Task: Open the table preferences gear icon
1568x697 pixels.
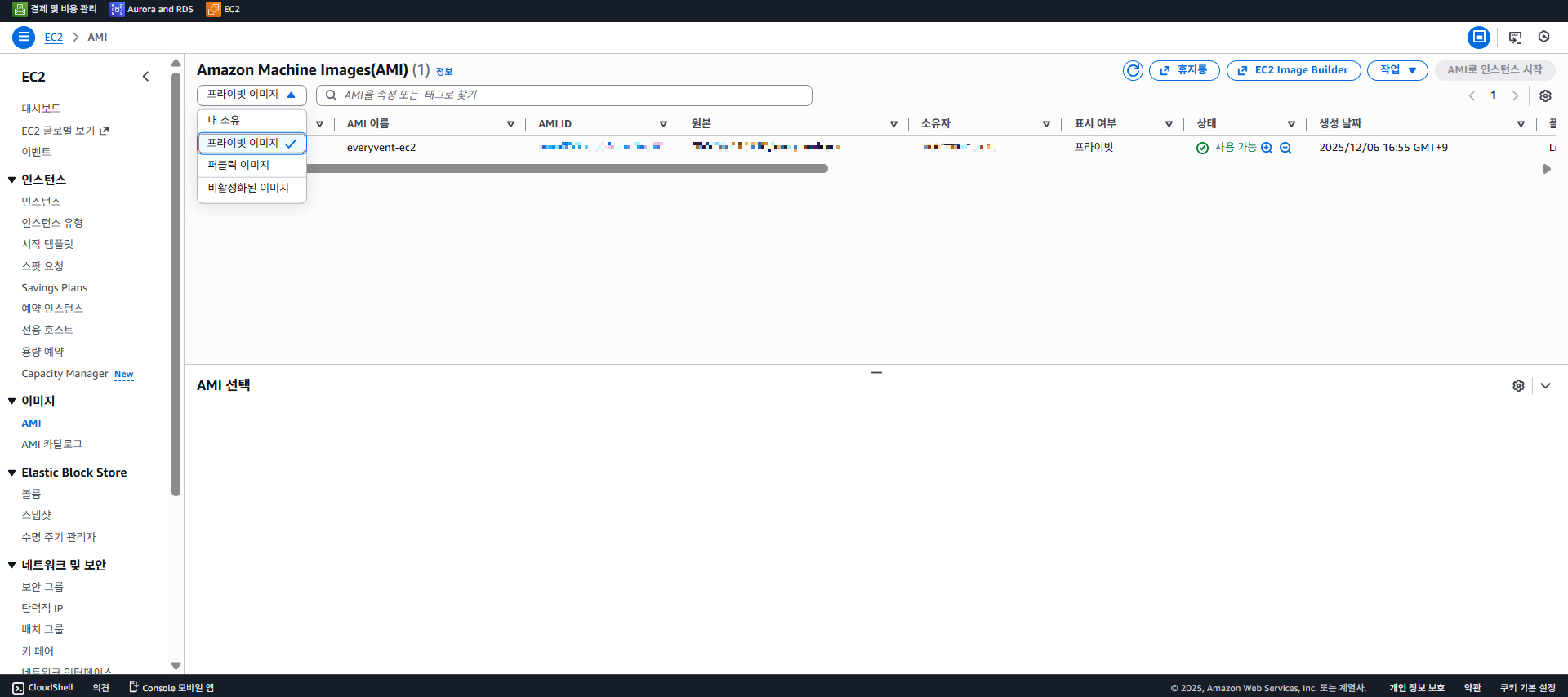Action: [x=1545, y=95]
